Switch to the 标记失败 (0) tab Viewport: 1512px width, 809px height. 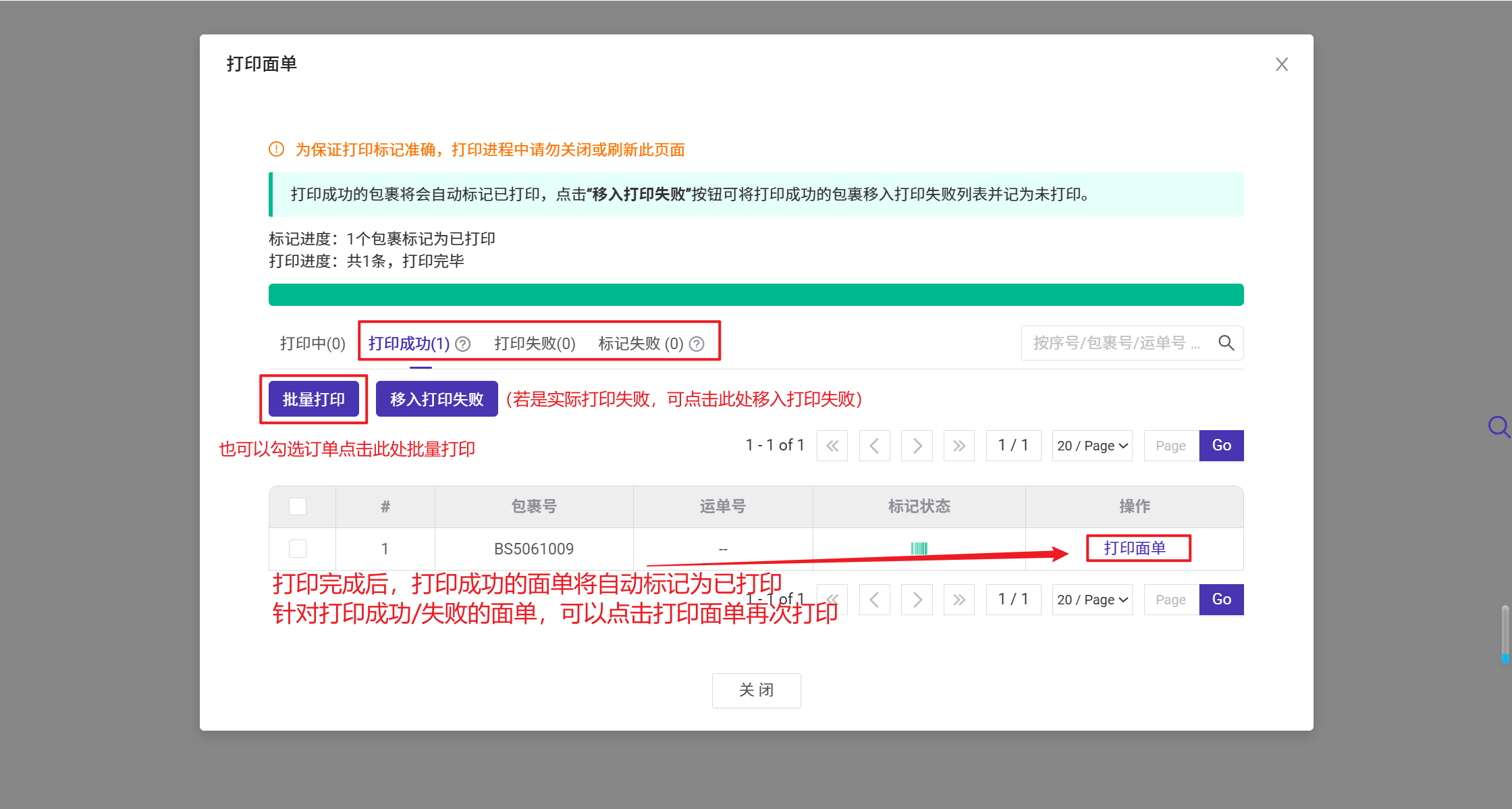[641, 344]
